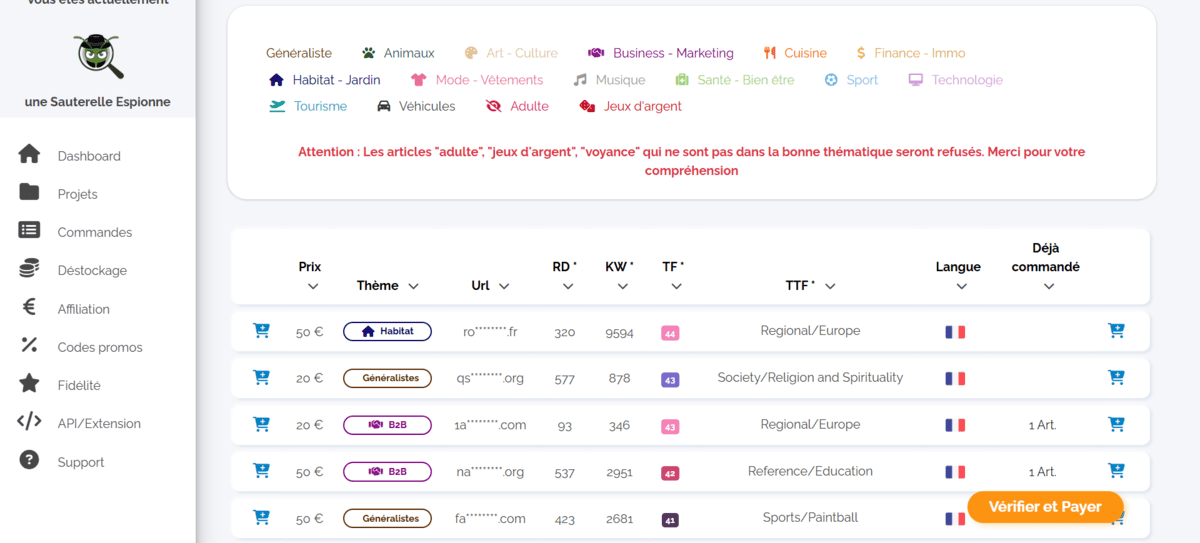Click the Codes promos percent icon

pyautogui.click(x=29, y=346)
